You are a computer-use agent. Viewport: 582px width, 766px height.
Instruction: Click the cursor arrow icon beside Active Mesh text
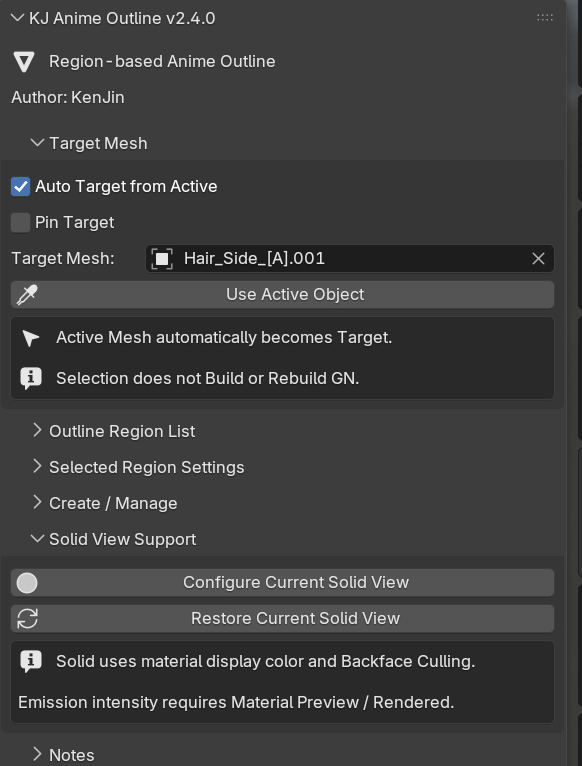pyautogui.click(x=31, y=338)
